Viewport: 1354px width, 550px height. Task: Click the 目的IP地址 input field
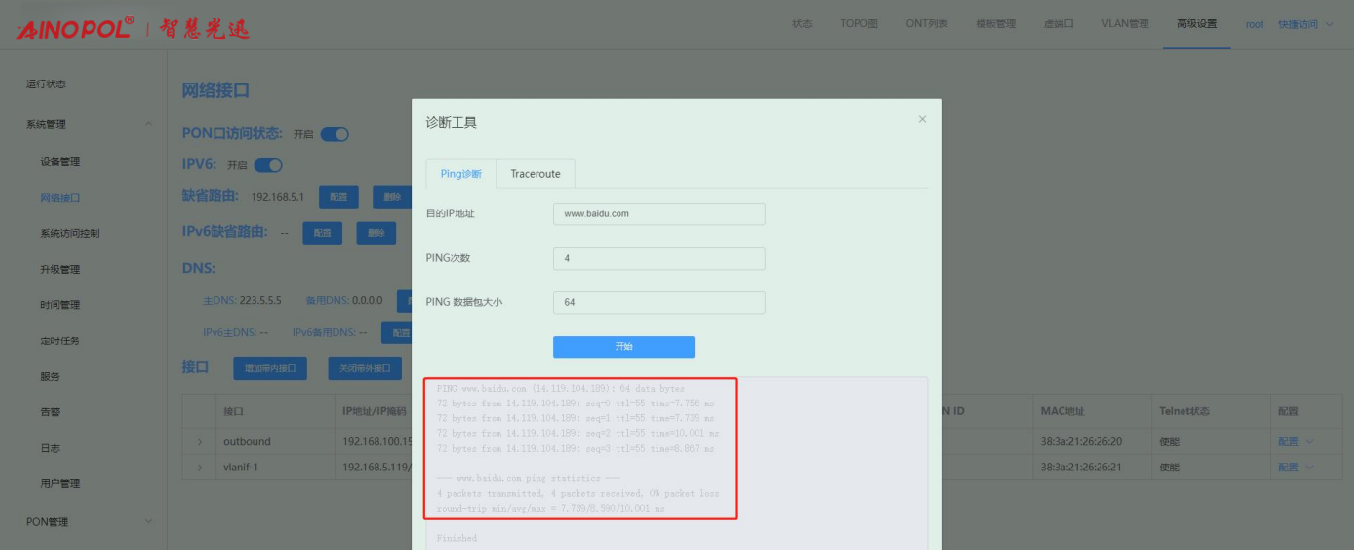tap(658, 214)
